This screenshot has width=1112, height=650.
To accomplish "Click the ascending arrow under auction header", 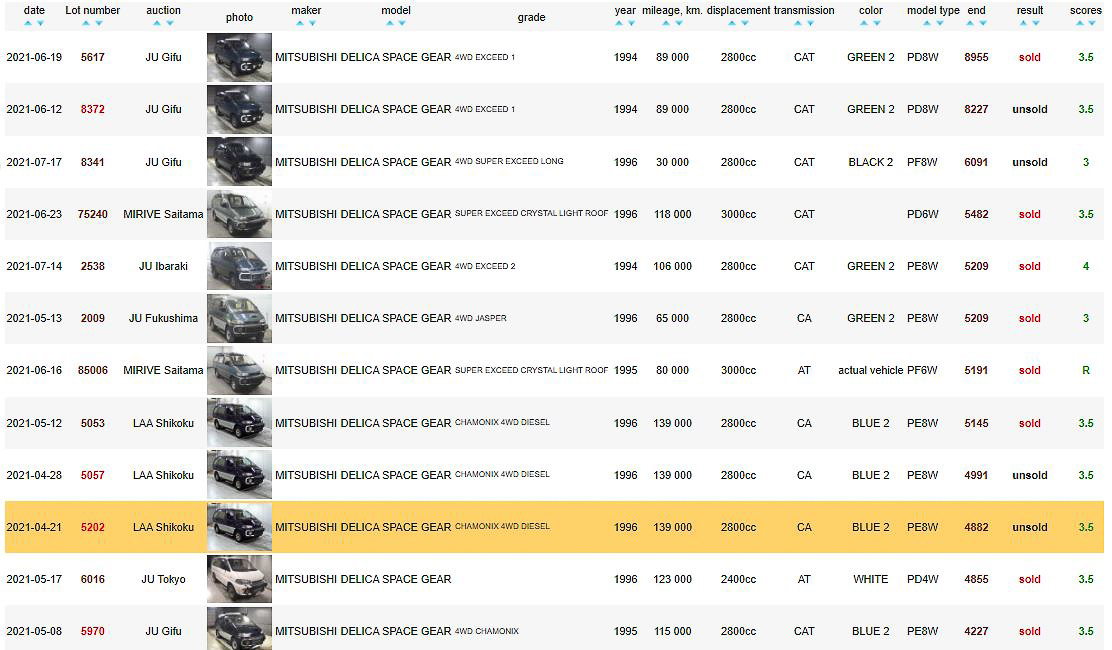I will tap(157, 23).
